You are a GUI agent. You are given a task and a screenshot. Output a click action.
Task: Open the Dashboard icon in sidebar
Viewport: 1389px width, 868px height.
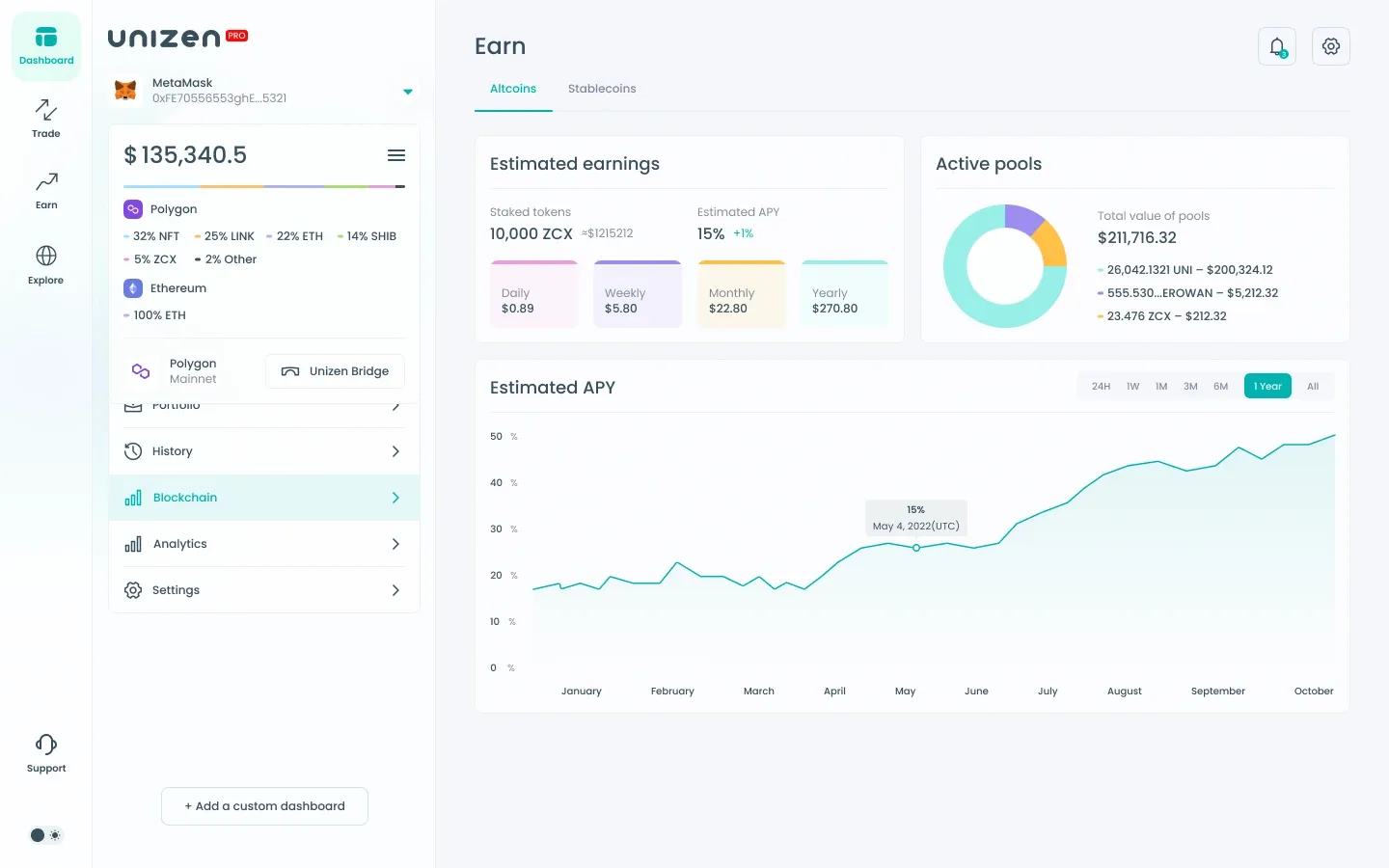point(46,38)
